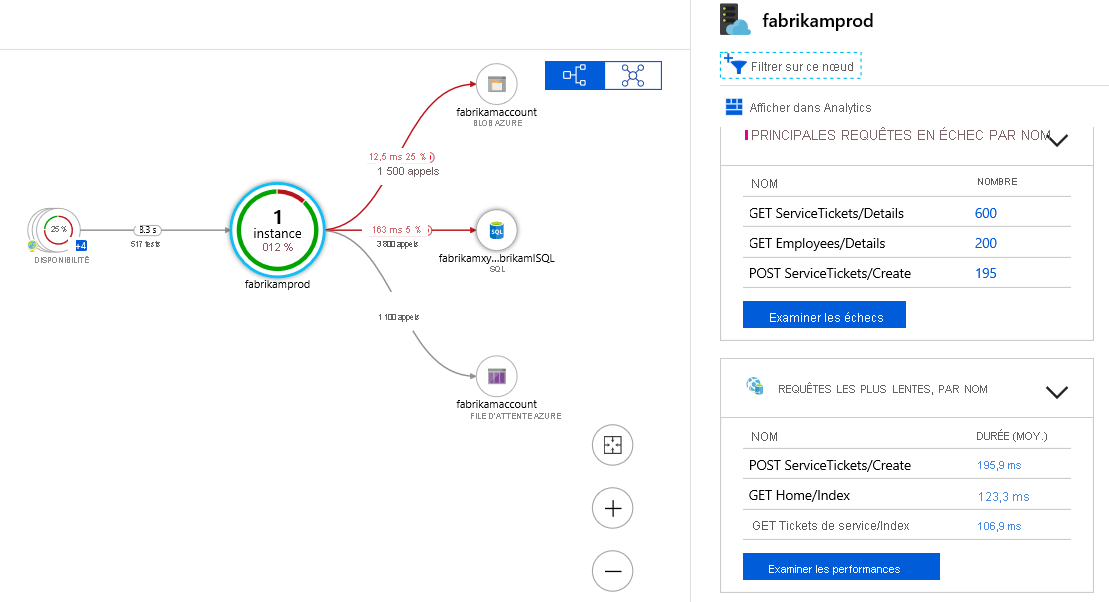This screenshot has height=602, width=1109.
Task: Collapse the Requêtes les plus lentes panel
Action: (x=1057, y=392)
